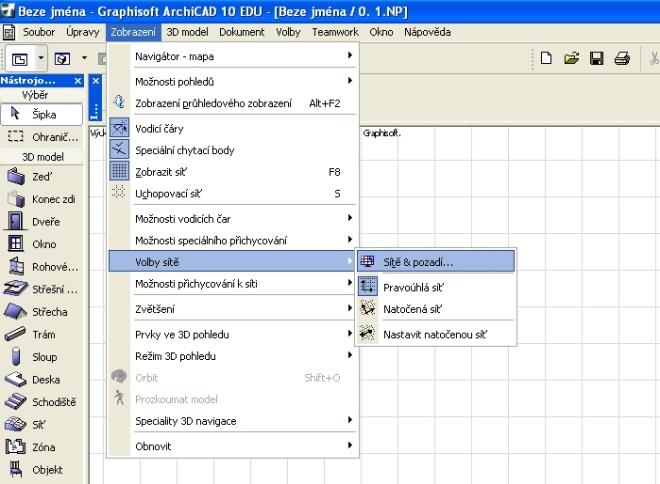The height and width of the screenshot is (484, 660).
Task: Collapse the 3D model toolbox section header
Action: click(42, 157)
